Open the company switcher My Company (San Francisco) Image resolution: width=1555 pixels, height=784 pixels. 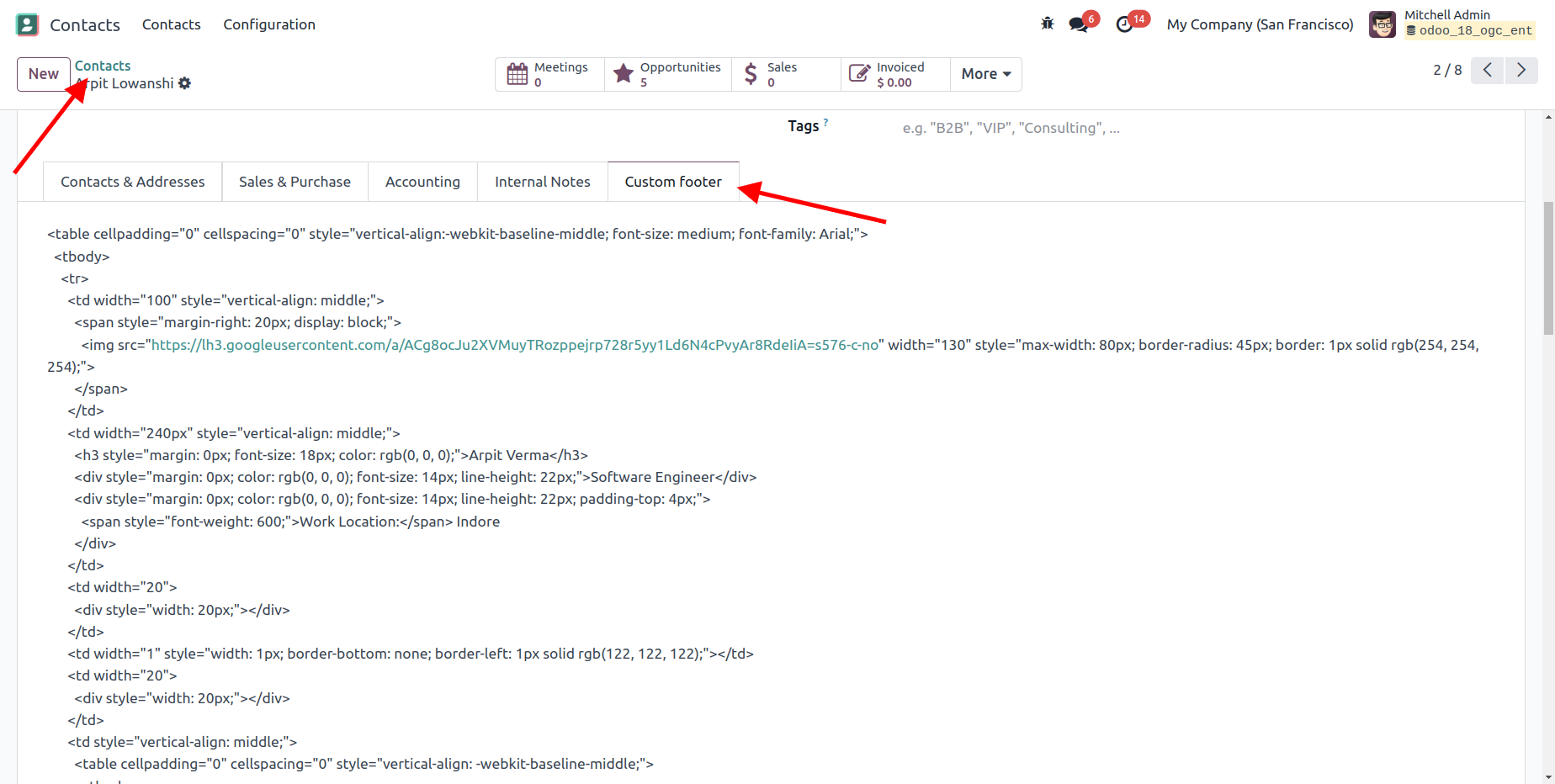click(1260, 24)
